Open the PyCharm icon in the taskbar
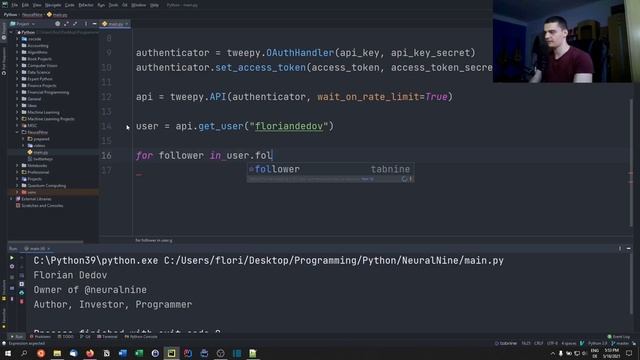Screen dimensions: 640x360 171,353
